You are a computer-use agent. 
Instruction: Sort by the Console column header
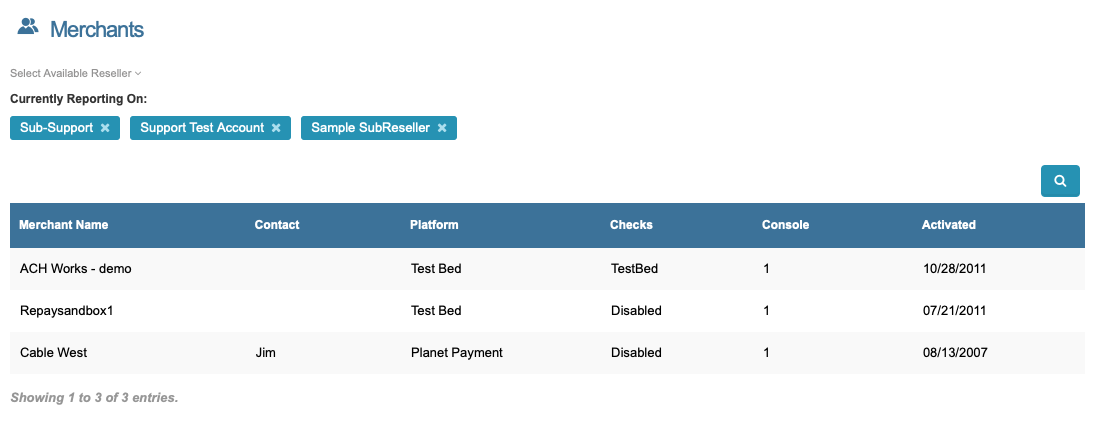pyautogui.click(x=785, y=225)
